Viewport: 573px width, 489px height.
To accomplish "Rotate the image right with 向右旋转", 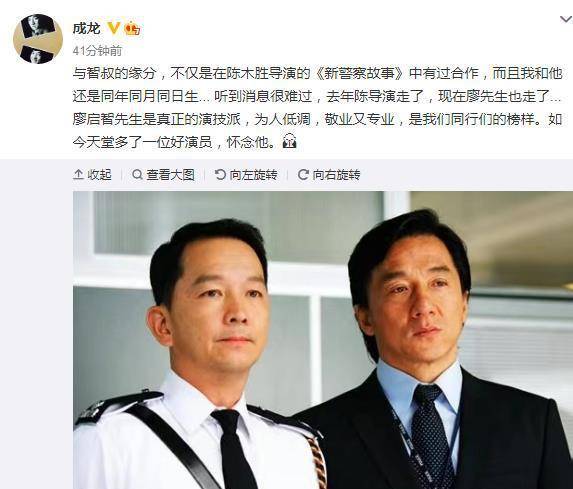I will [329, 175].
